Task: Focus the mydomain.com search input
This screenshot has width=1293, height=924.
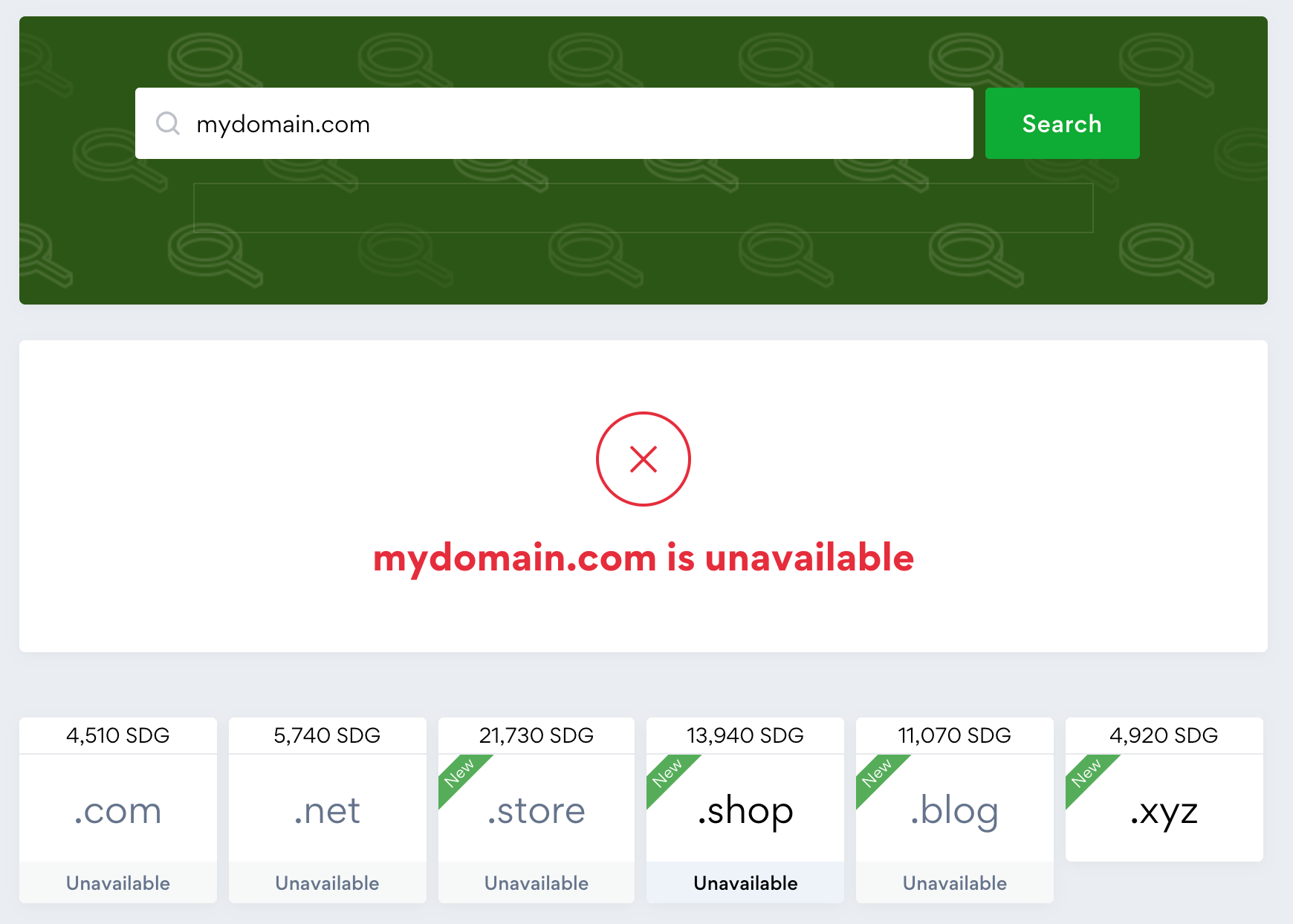Action: coord(554,123)
